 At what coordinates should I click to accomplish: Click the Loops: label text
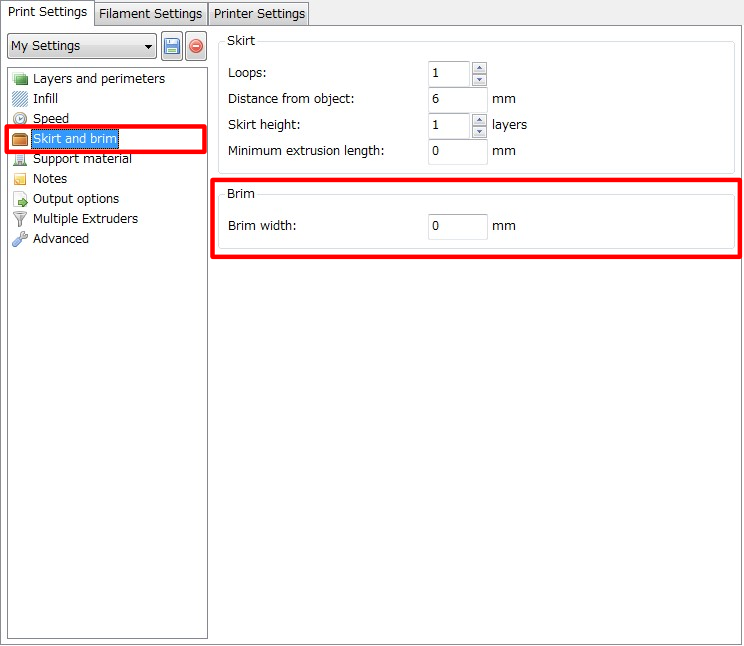247,73
